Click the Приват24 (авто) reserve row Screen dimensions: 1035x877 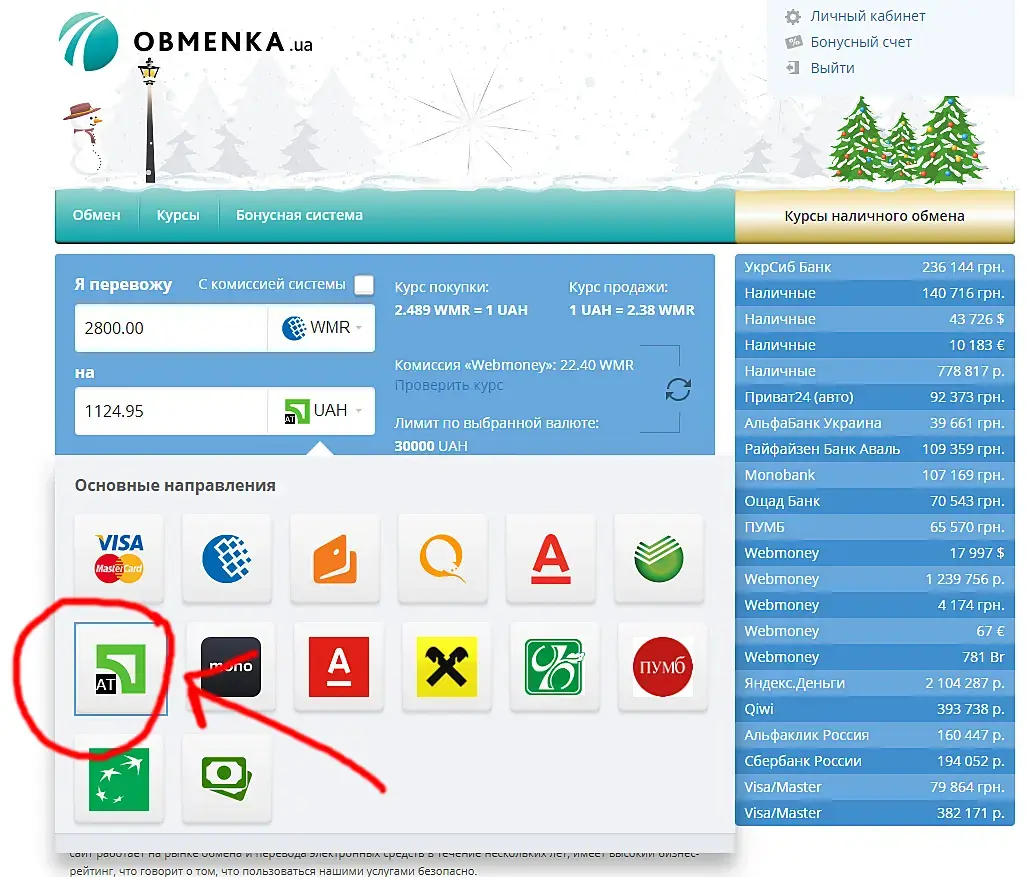[875, 397]
